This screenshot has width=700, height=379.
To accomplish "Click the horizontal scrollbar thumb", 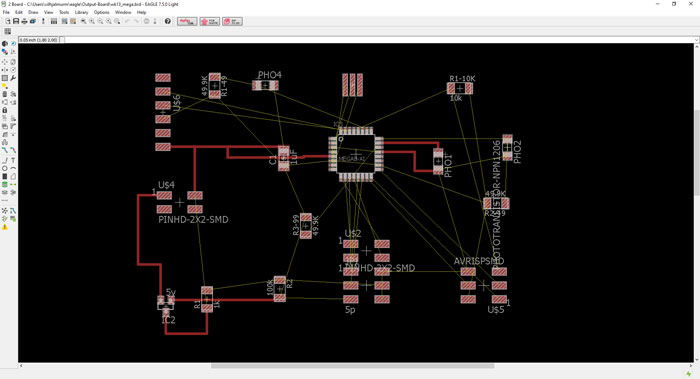I will (352, 366).
